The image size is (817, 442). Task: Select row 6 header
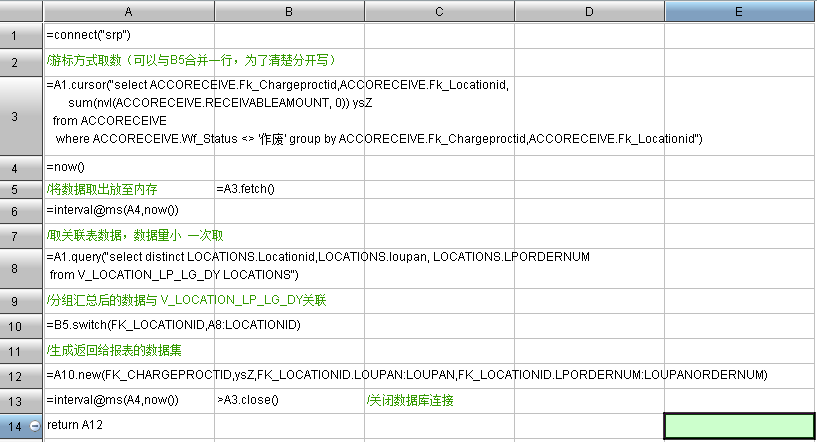click(x=21, y=211)
